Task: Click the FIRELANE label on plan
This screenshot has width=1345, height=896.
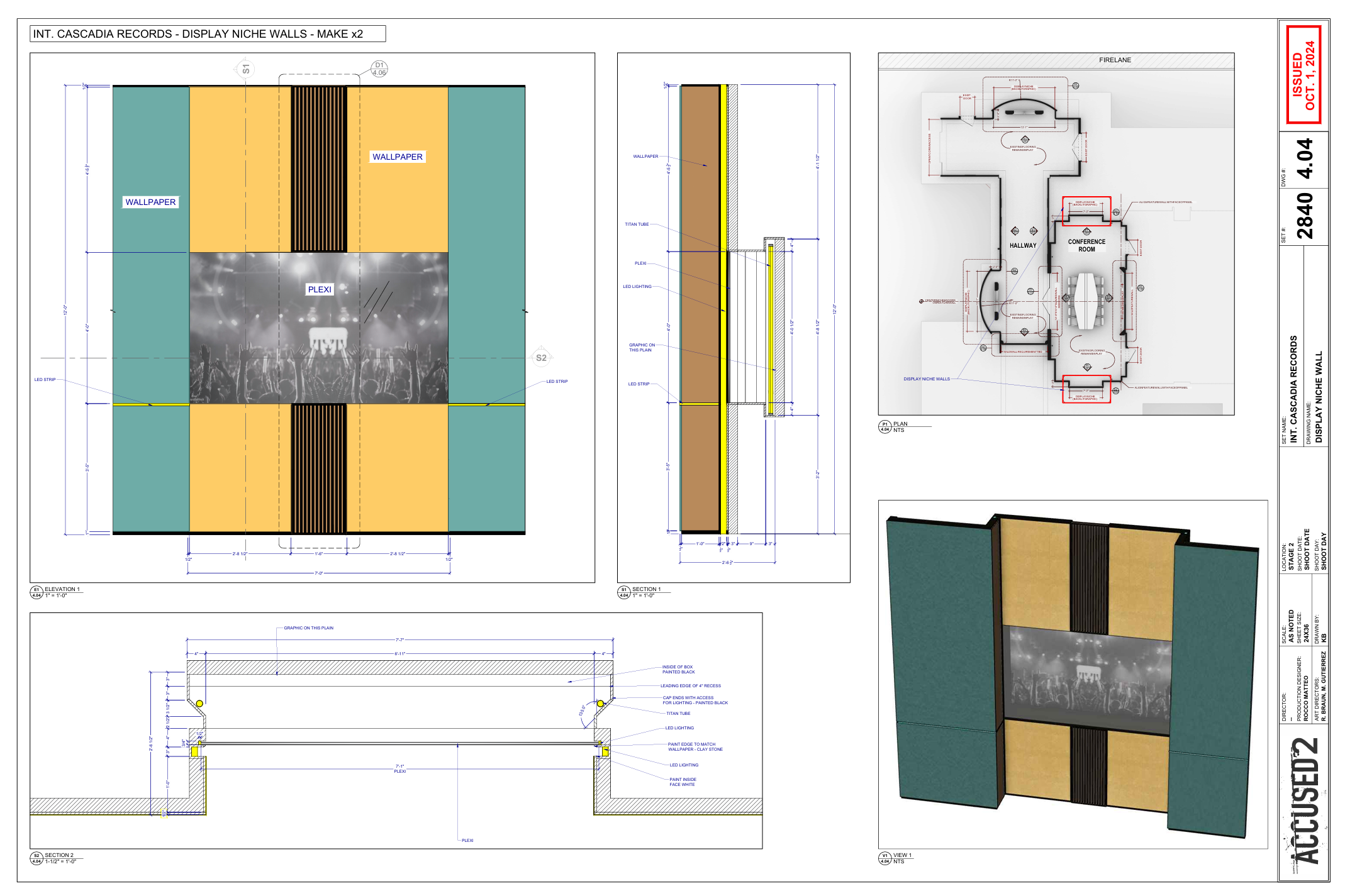Action: 1115,60
